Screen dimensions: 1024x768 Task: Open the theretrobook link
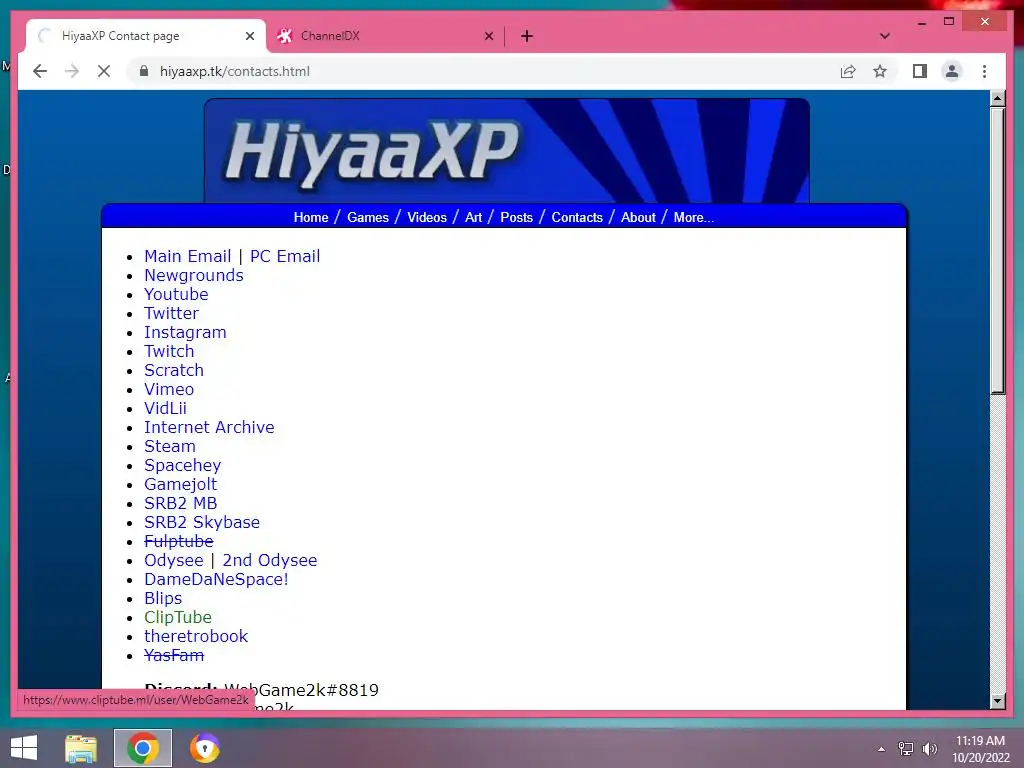click(x=196, y=636)
